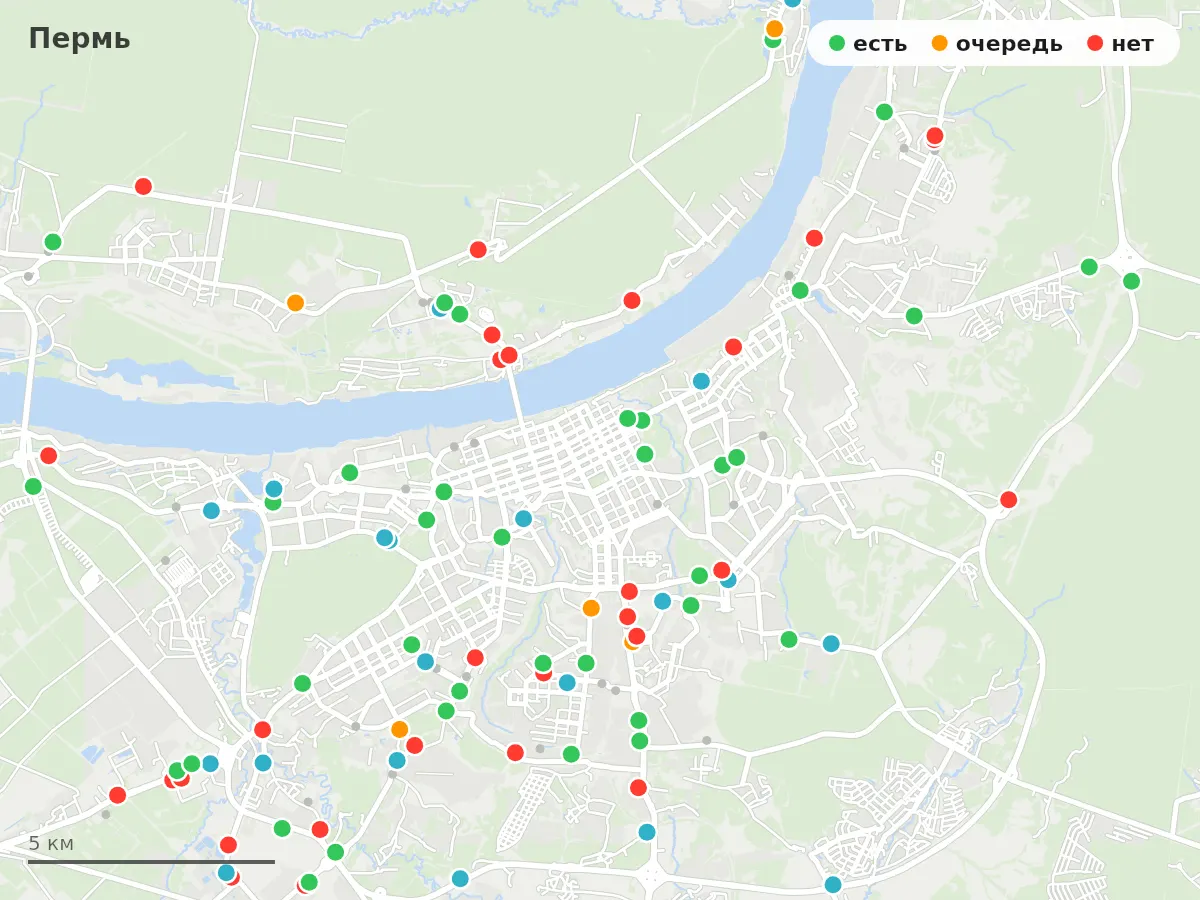Select the red marker at the far east highway interchange
Image resolution: width=1200 pixels, height=900 pixels.
(x=1008, y=499)
